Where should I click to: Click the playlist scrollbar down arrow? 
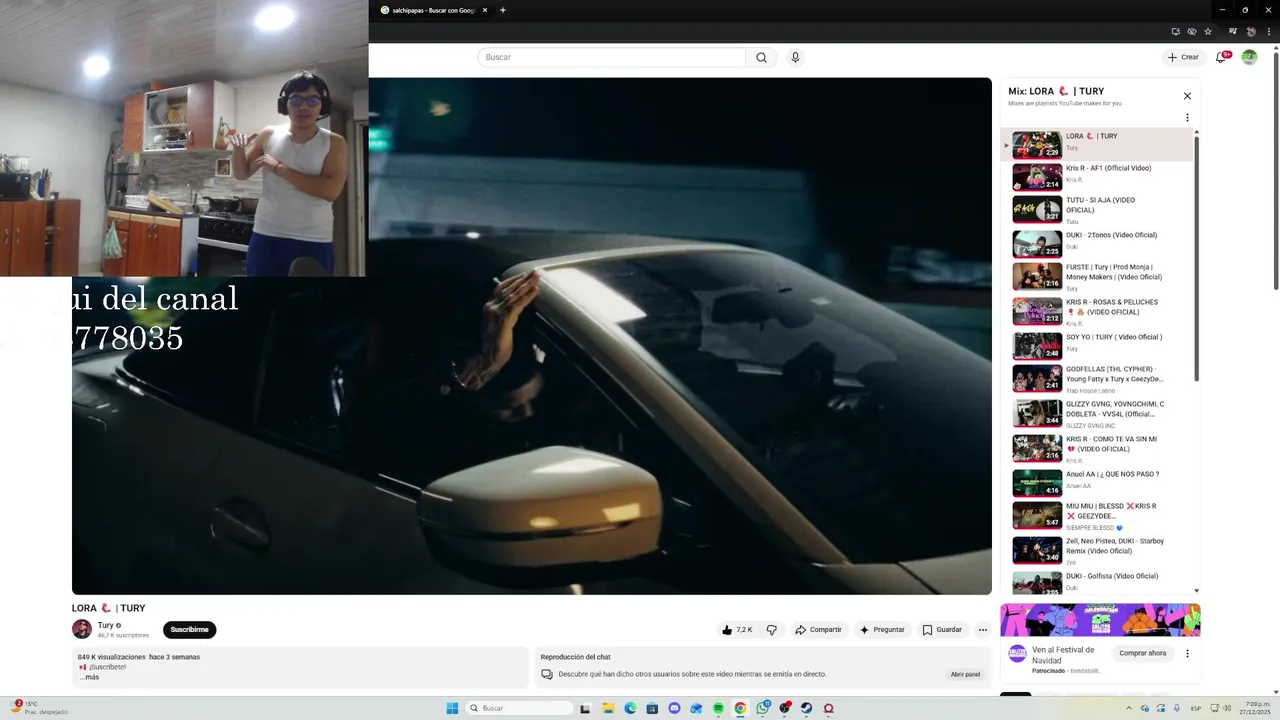pyautogui.click(x=1196, y=591)
